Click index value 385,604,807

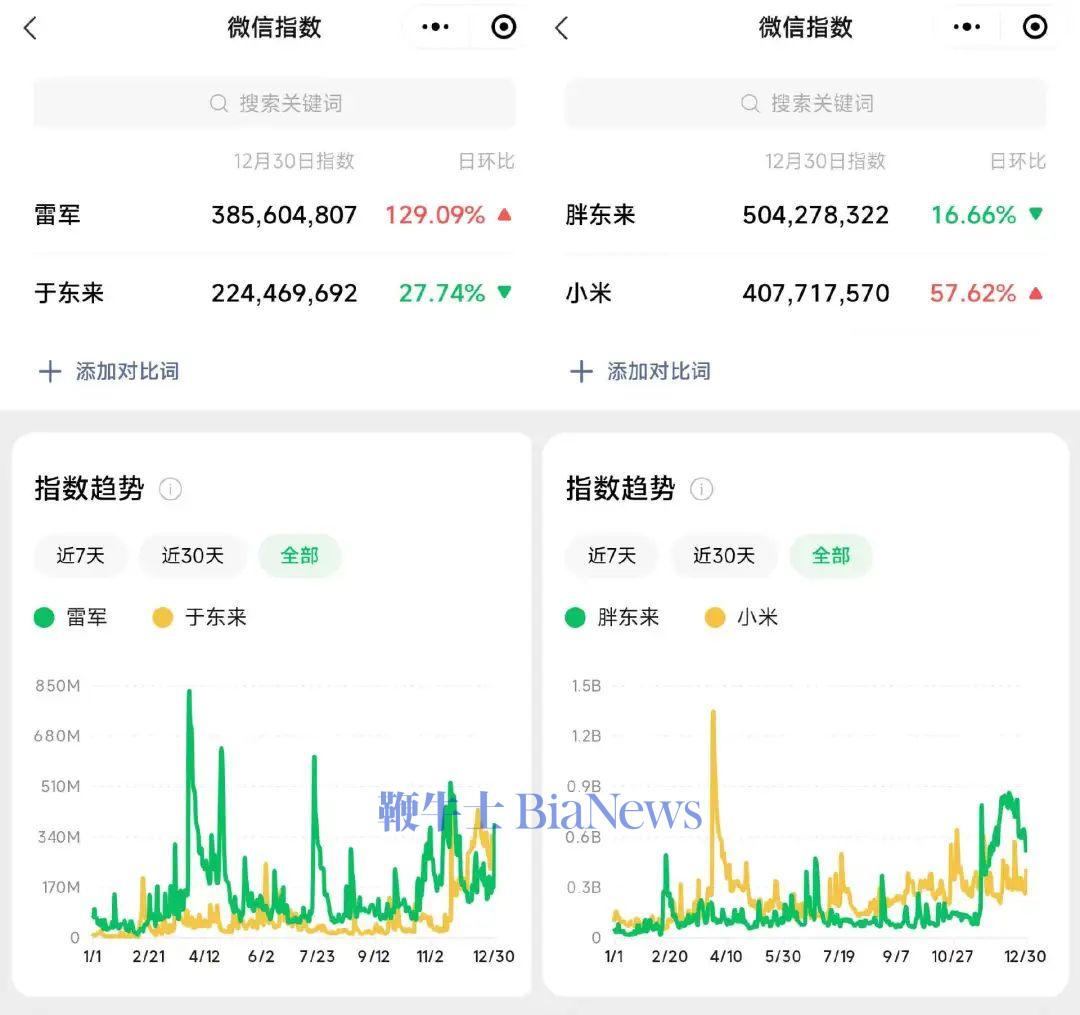tap(284, 216)
